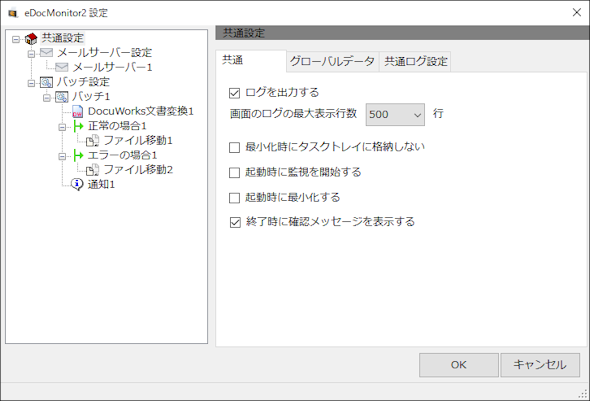Open the 500 max log lines dropdown
This screenshot has width=590, height=401.
395,114
